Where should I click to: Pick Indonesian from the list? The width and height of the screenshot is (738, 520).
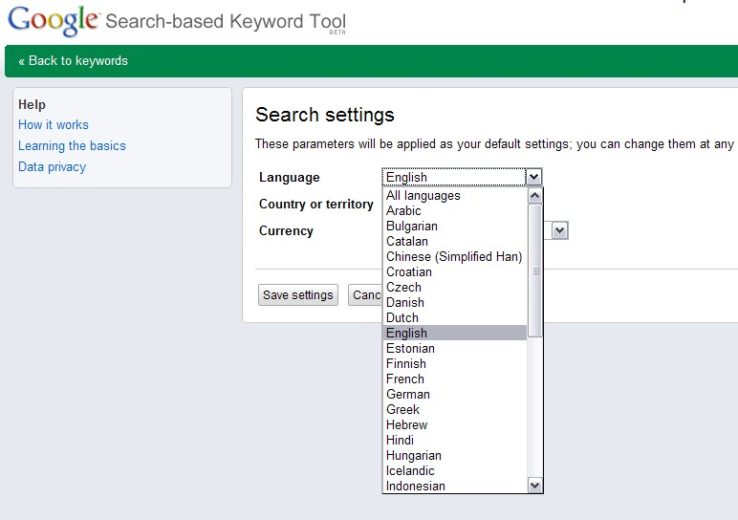tap(455, 486)
